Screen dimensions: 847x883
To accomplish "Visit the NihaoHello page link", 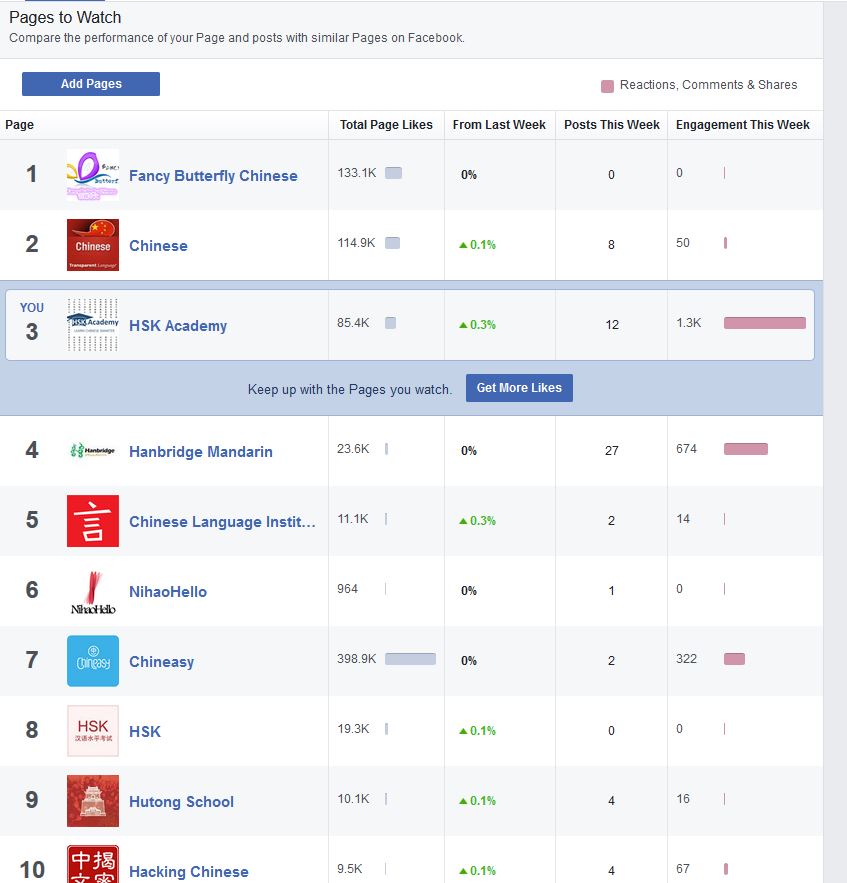I will 168,591.
